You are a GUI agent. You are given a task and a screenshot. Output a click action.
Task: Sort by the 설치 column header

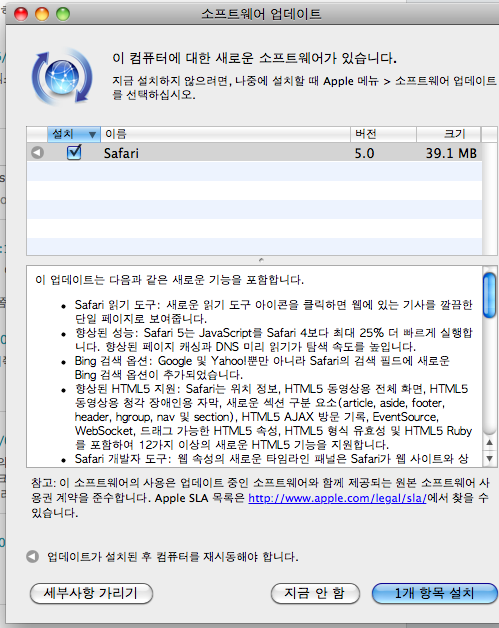point(74,134)
